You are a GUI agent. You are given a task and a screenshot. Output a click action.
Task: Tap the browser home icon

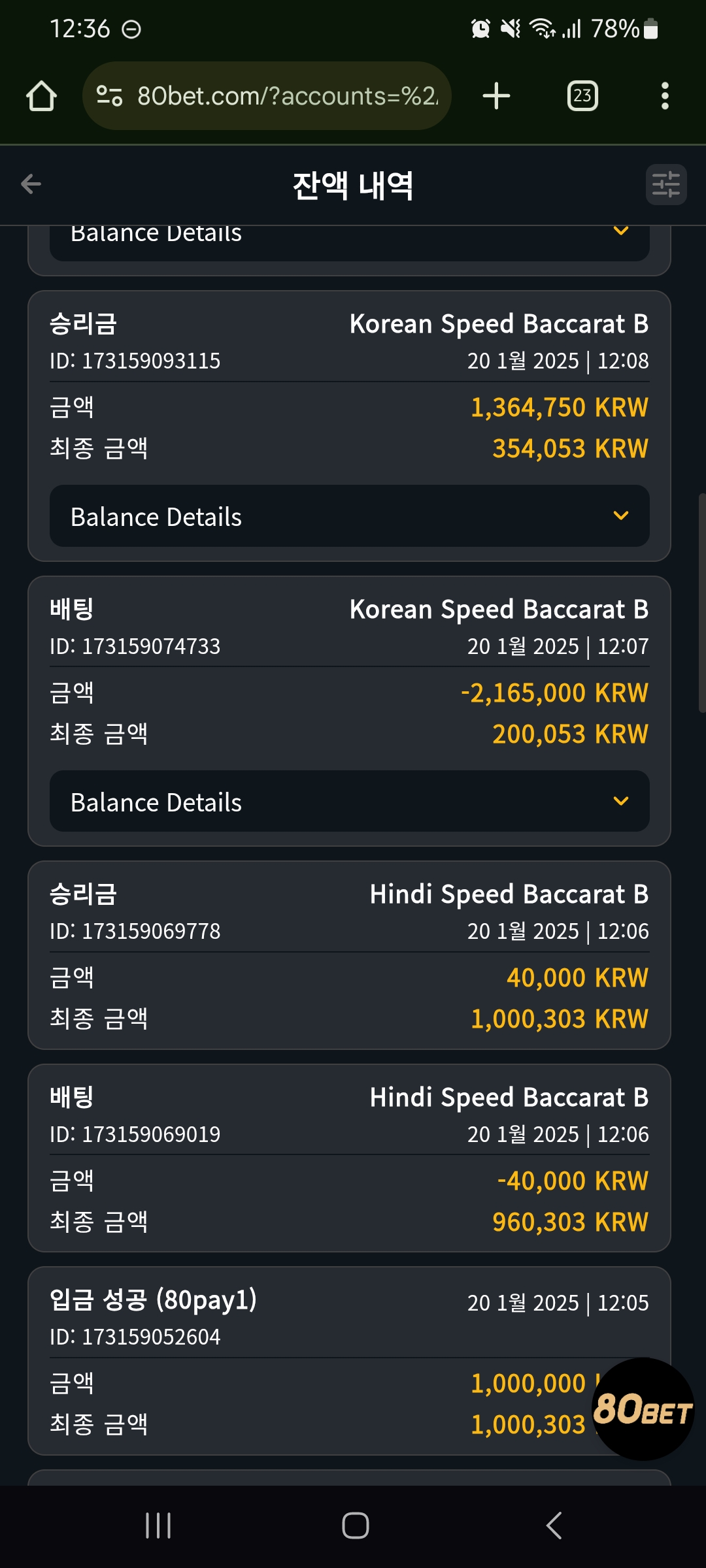(x=41, y=96)
